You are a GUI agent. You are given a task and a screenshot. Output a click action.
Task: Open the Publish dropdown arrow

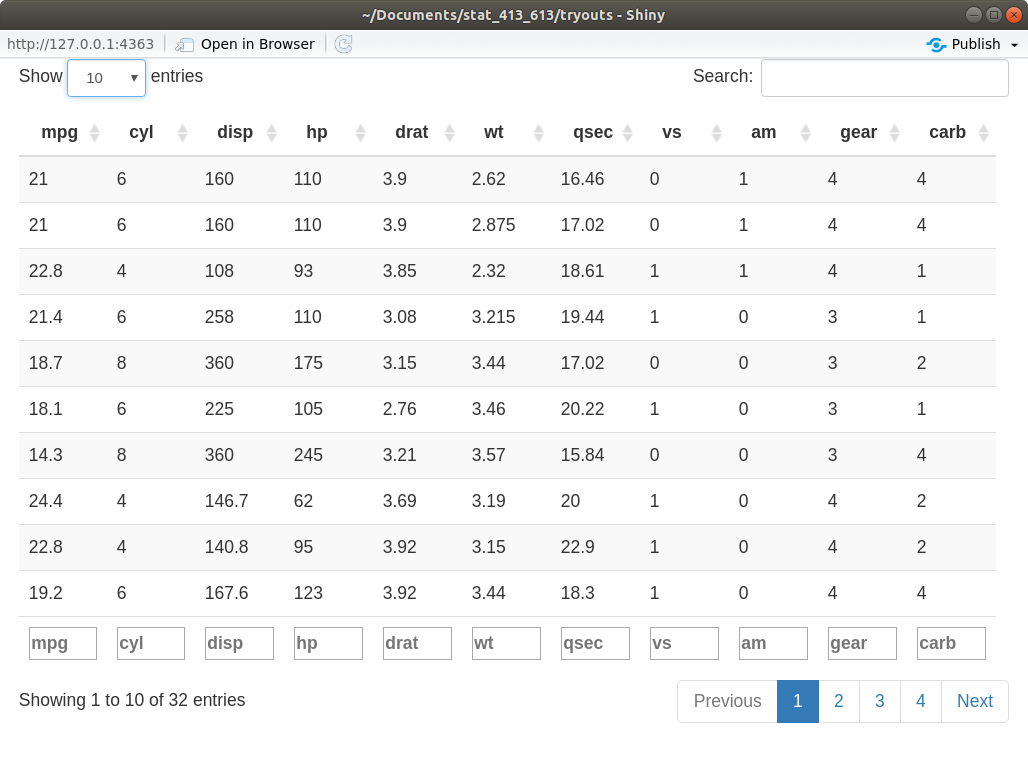(x=1014, y=45)
